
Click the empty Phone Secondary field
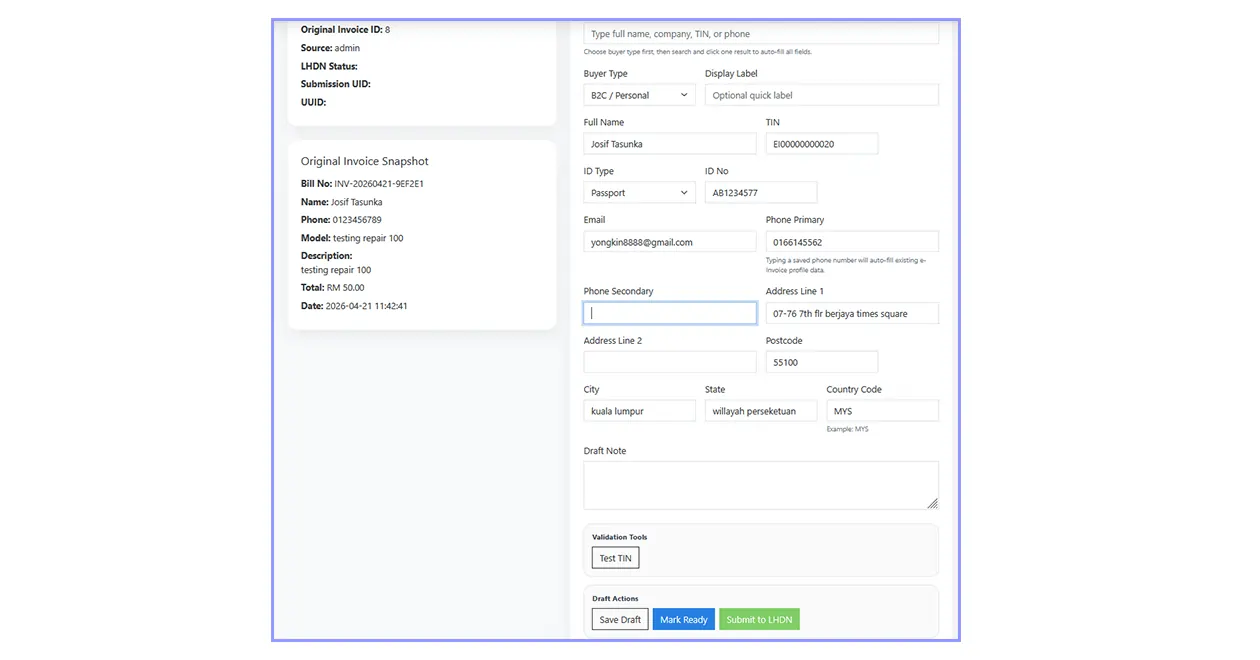click(669, 312)
